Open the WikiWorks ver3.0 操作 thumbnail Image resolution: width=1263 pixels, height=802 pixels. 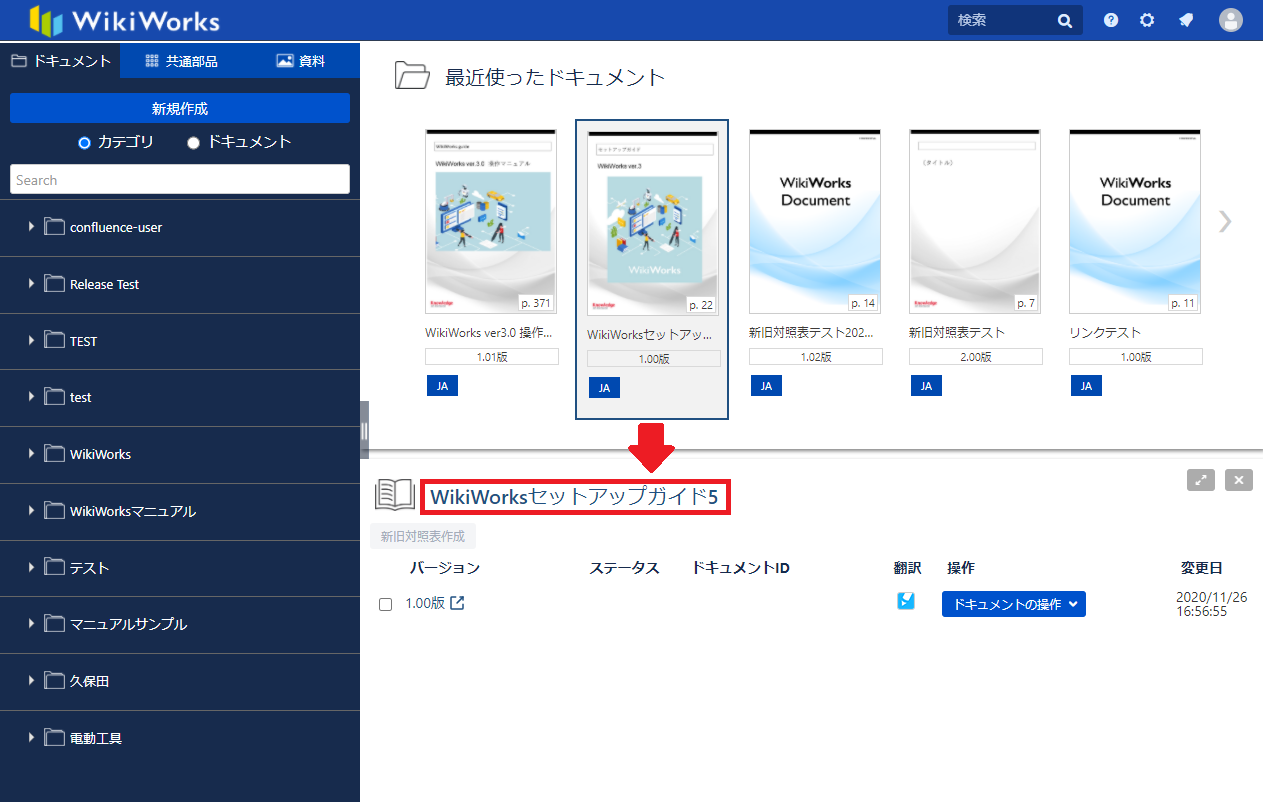point(490,222)
